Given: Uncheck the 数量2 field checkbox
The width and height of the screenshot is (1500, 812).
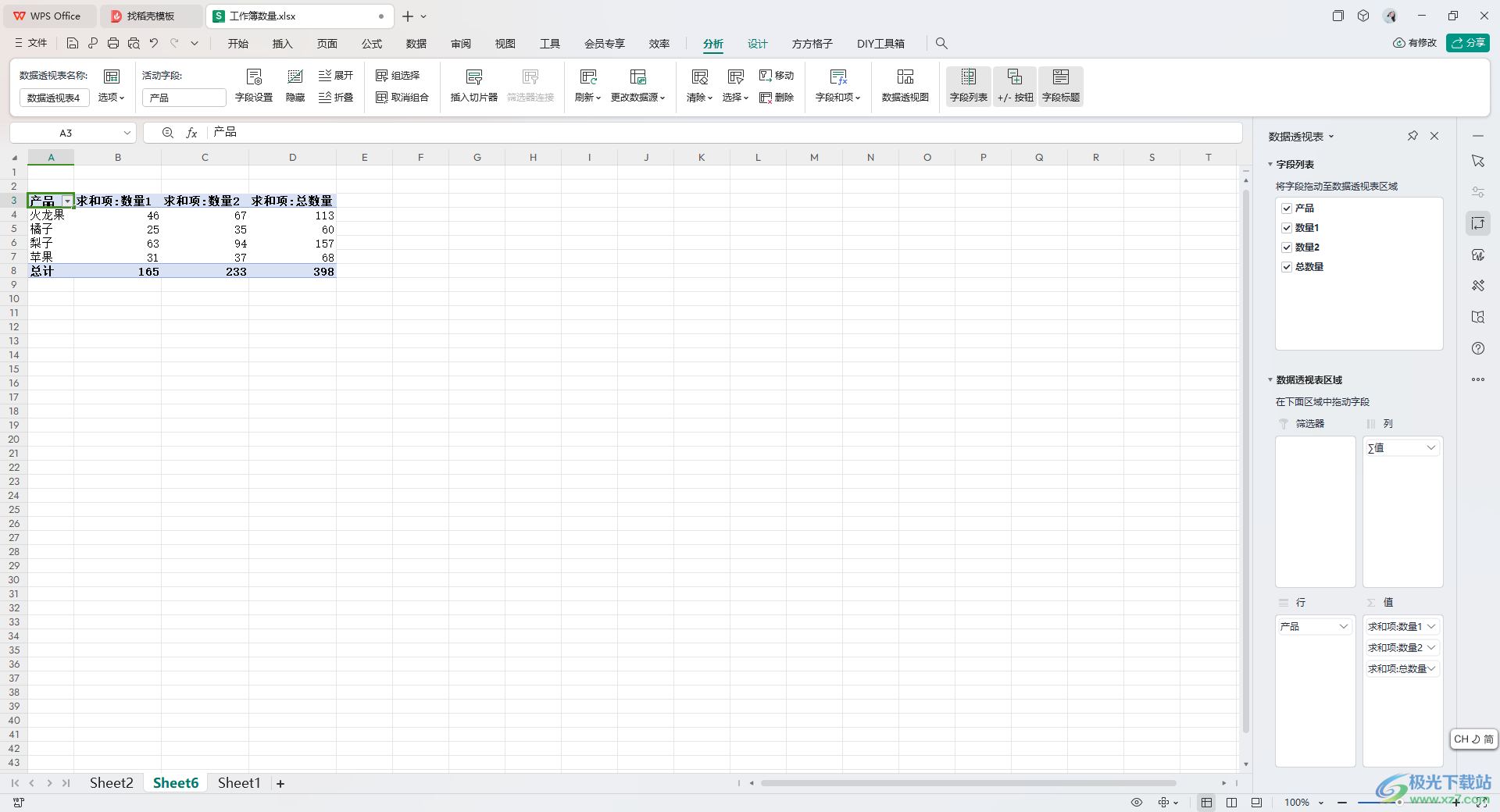Looking at the screenshot, I should coord(1287,248).
